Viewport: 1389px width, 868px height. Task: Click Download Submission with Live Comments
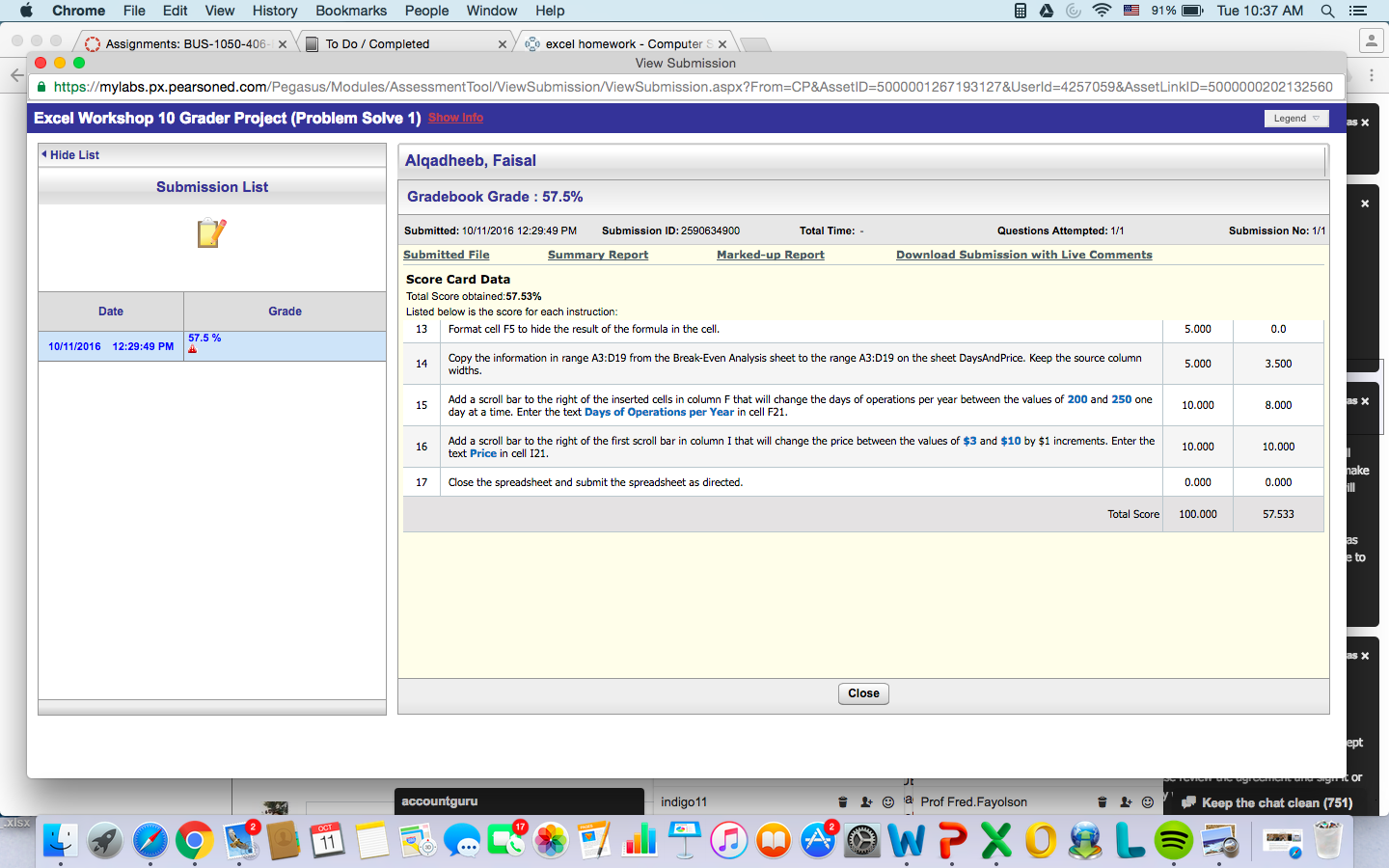point(1024,255)
